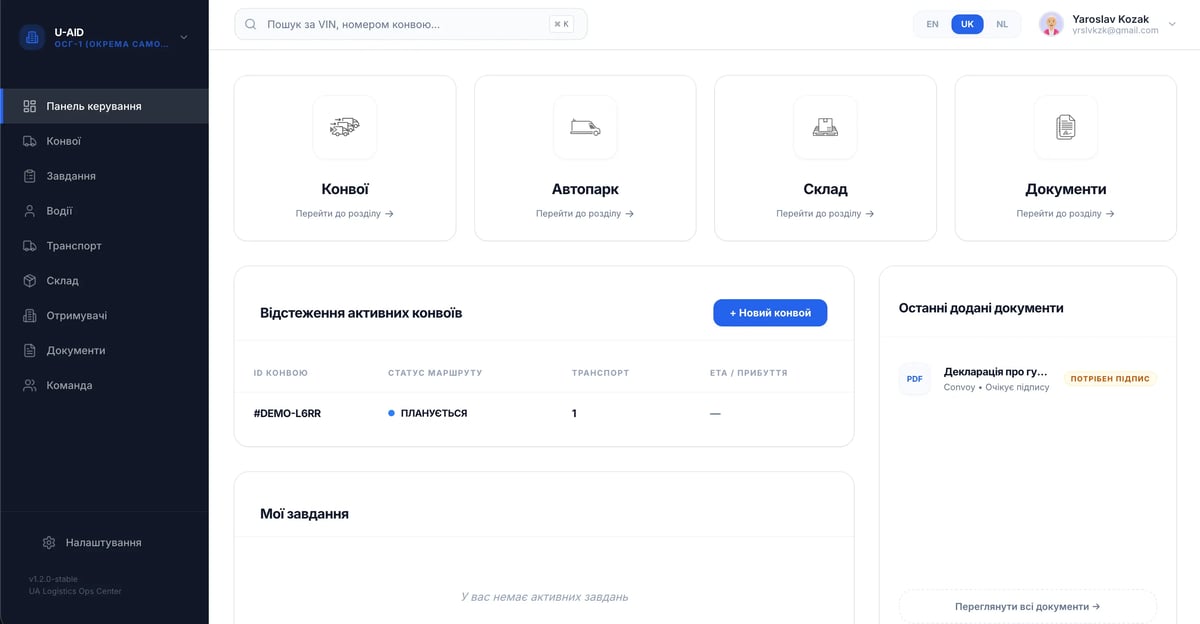Switch interface language to EN

point(932,24)
